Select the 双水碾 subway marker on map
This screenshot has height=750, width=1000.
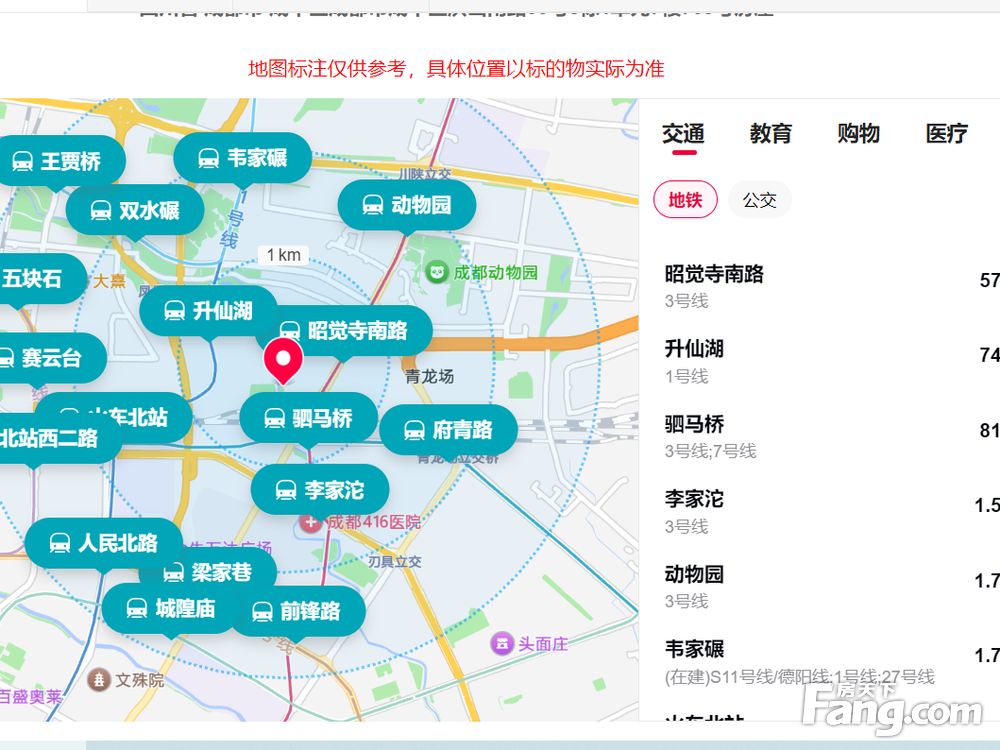pos(135,210)
